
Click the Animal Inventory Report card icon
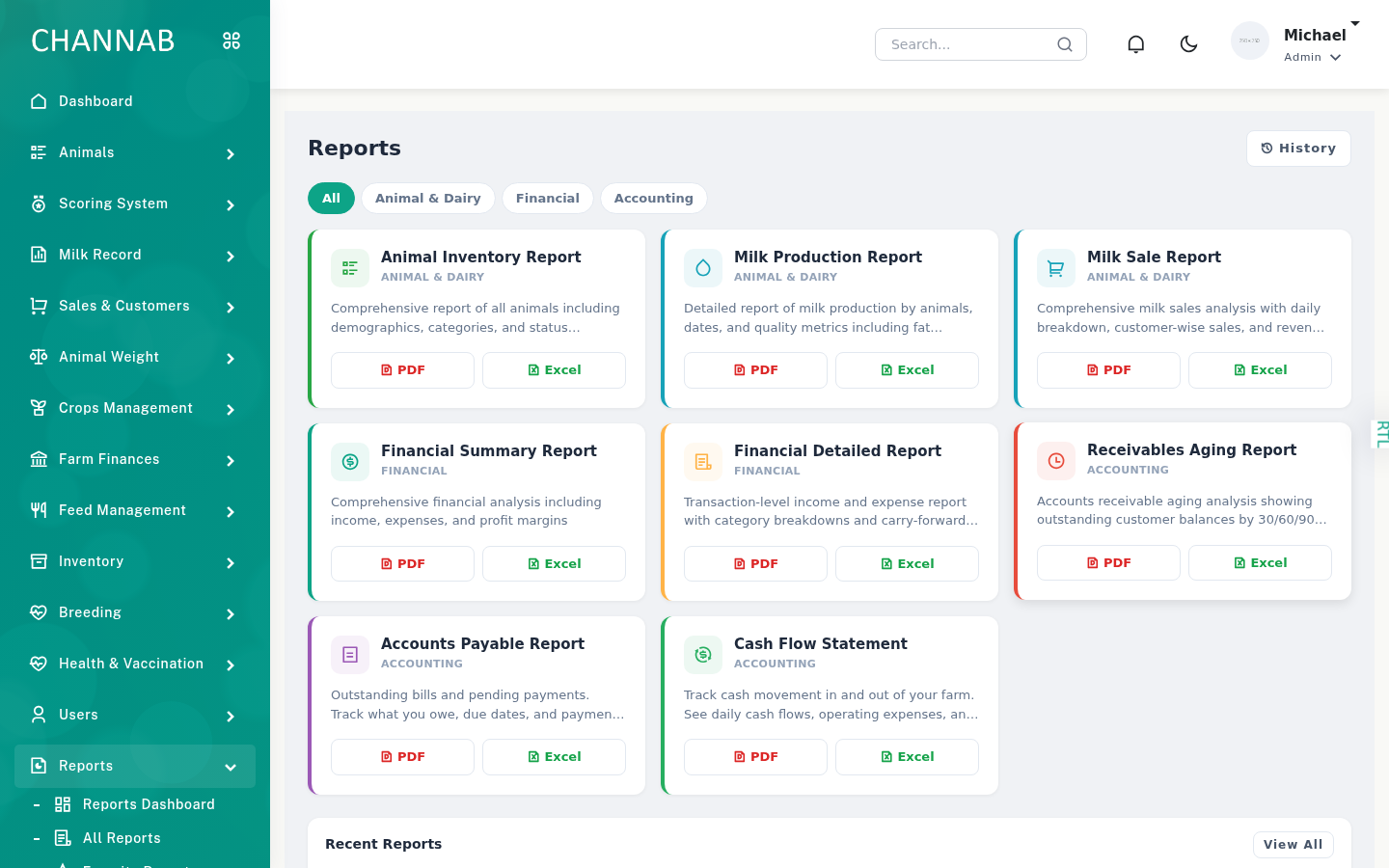350,268
